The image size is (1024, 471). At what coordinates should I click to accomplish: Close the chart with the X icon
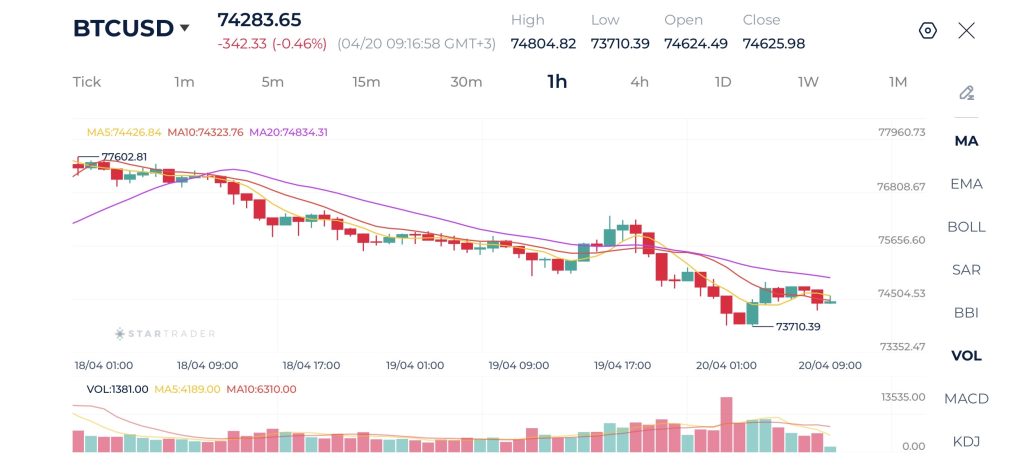[x=966, y=30]
